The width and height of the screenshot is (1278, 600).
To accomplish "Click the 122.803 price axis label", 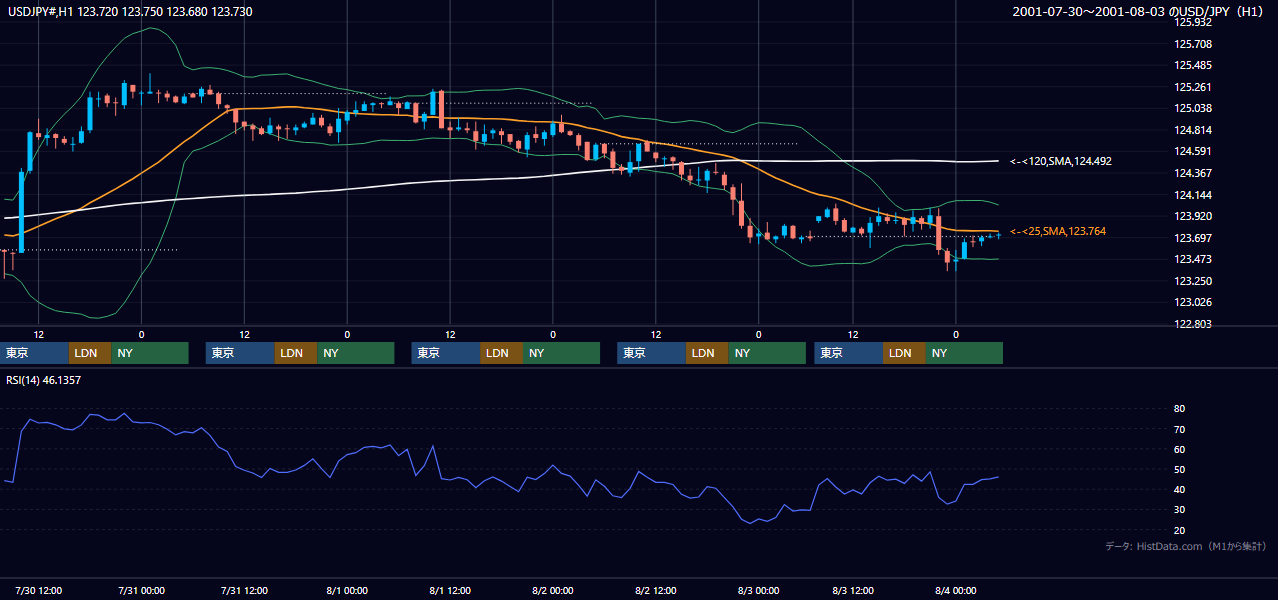I will 1193,324.
